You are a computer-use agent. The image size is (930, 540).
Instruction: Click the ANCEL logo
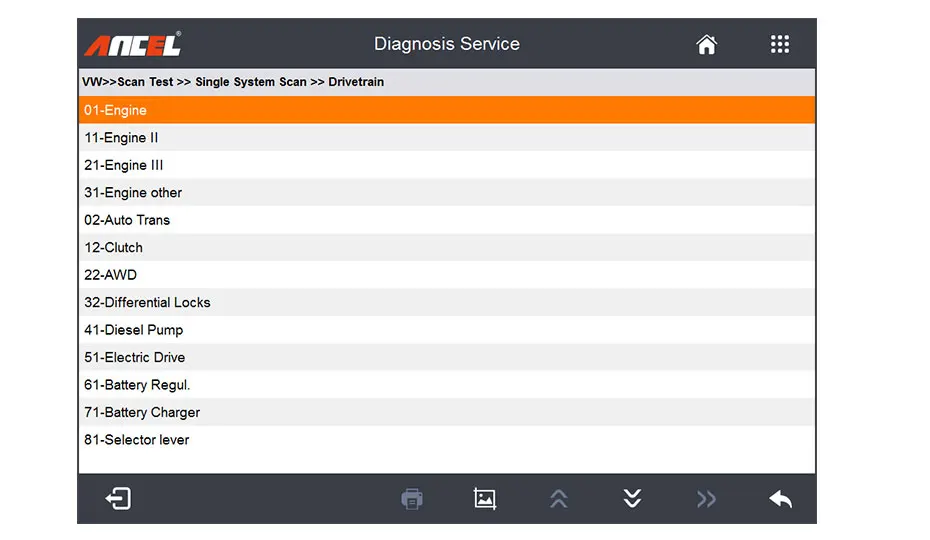point(133,45)
